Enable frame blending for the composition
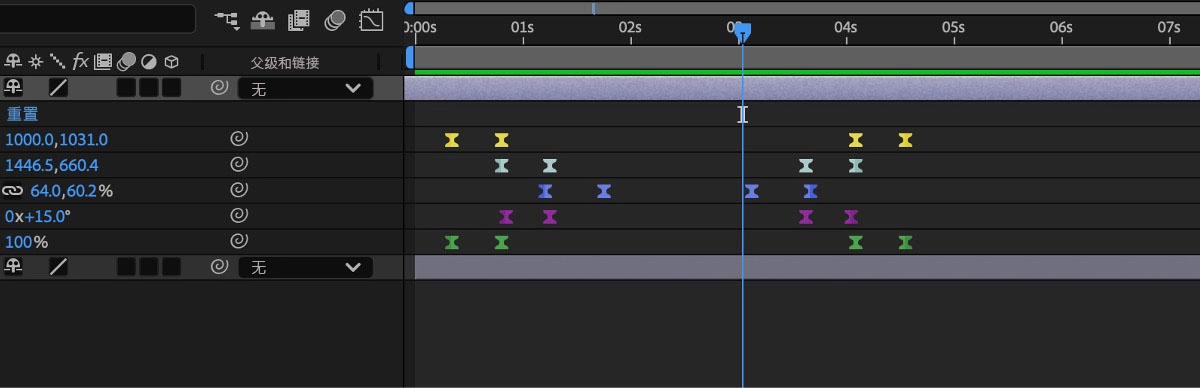1200x388 pixels. (x=299, y=19)
